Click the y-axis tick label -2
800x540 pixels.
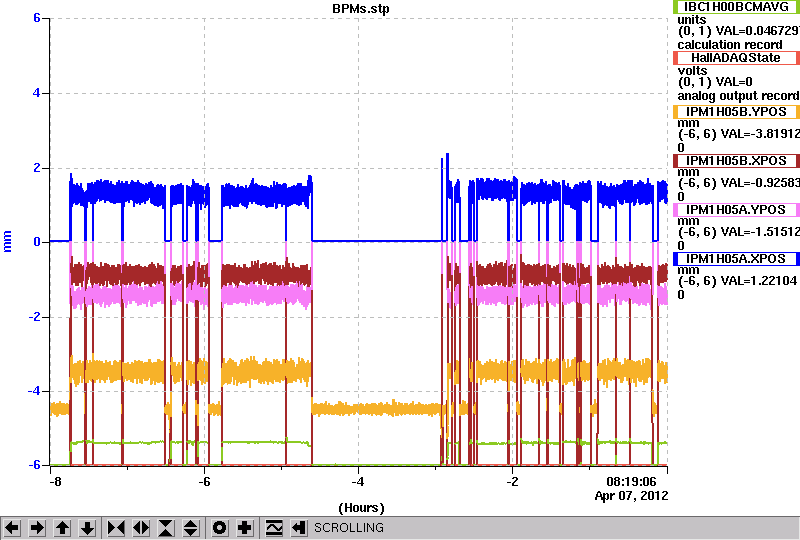tap(34, 317)
